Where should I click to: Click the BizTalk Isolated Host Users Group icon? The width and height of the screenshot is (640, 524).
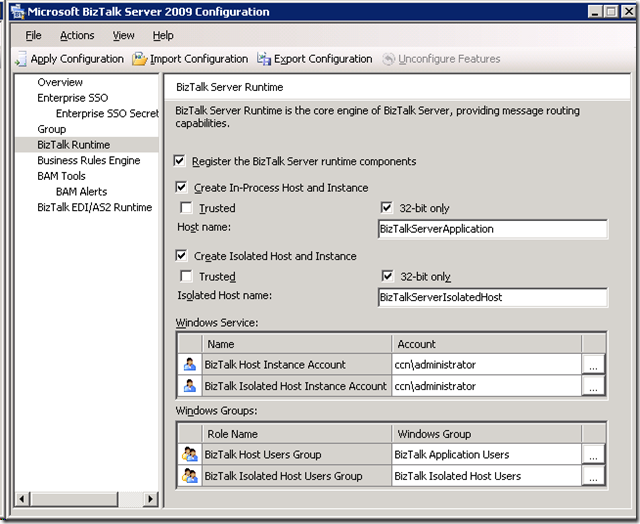pyautogui.click(x=190, y=476)
